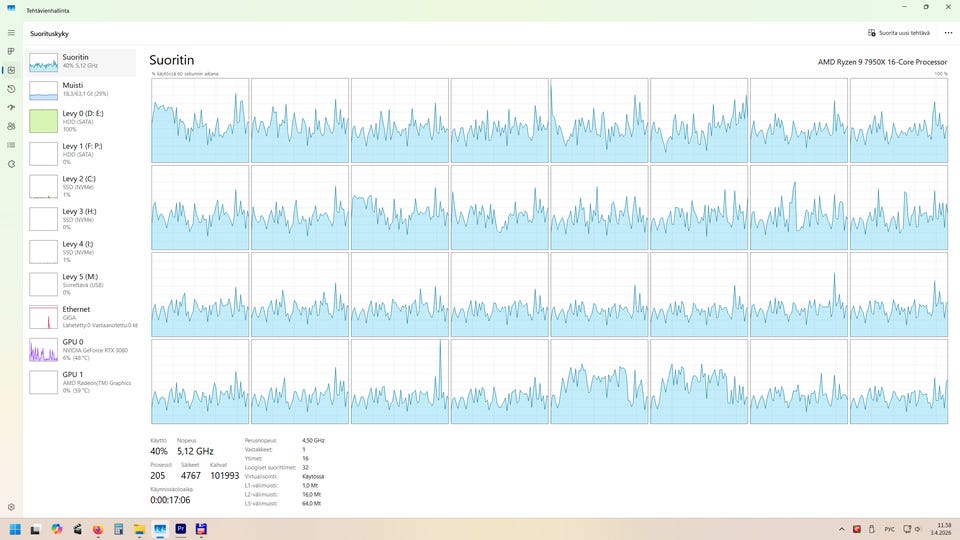Open the clock and date flyout
The height and width of the screenshot is (540, 960).
[943, 529]
